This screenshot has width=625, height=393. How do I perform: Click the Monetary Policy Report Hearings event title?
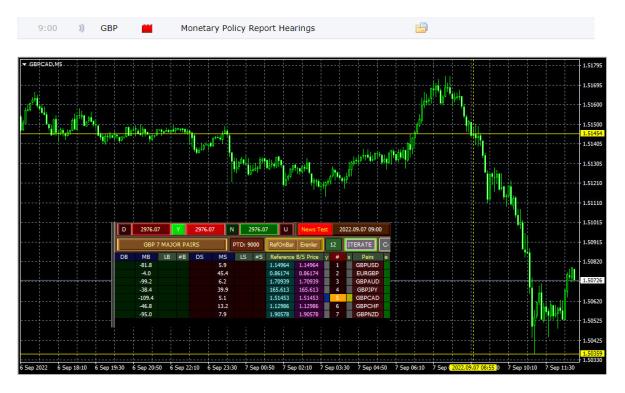pyautogui.click(x=248, y=28)
